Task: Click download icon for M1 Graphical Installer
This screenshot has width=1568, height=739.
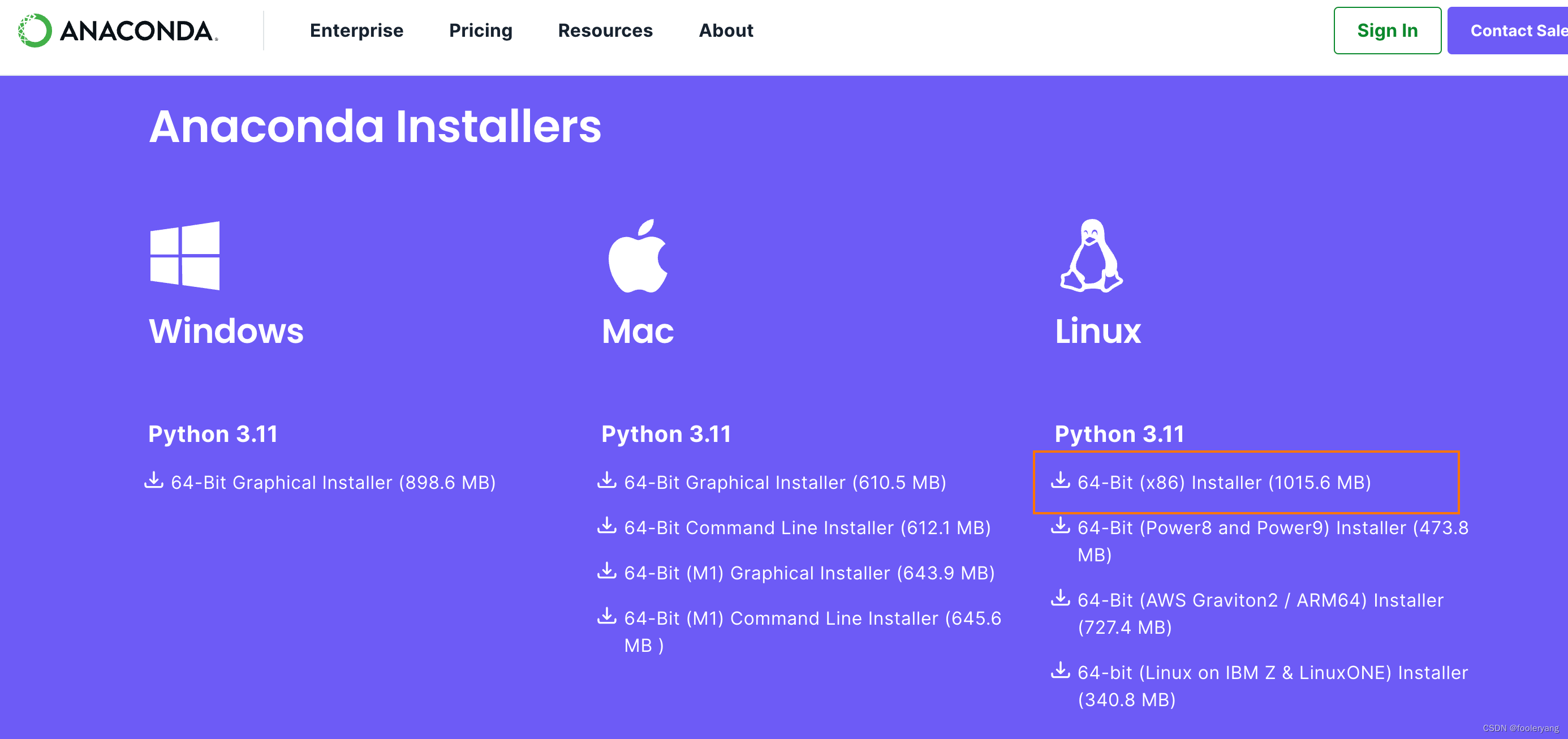Action: [x=606, y=571]
